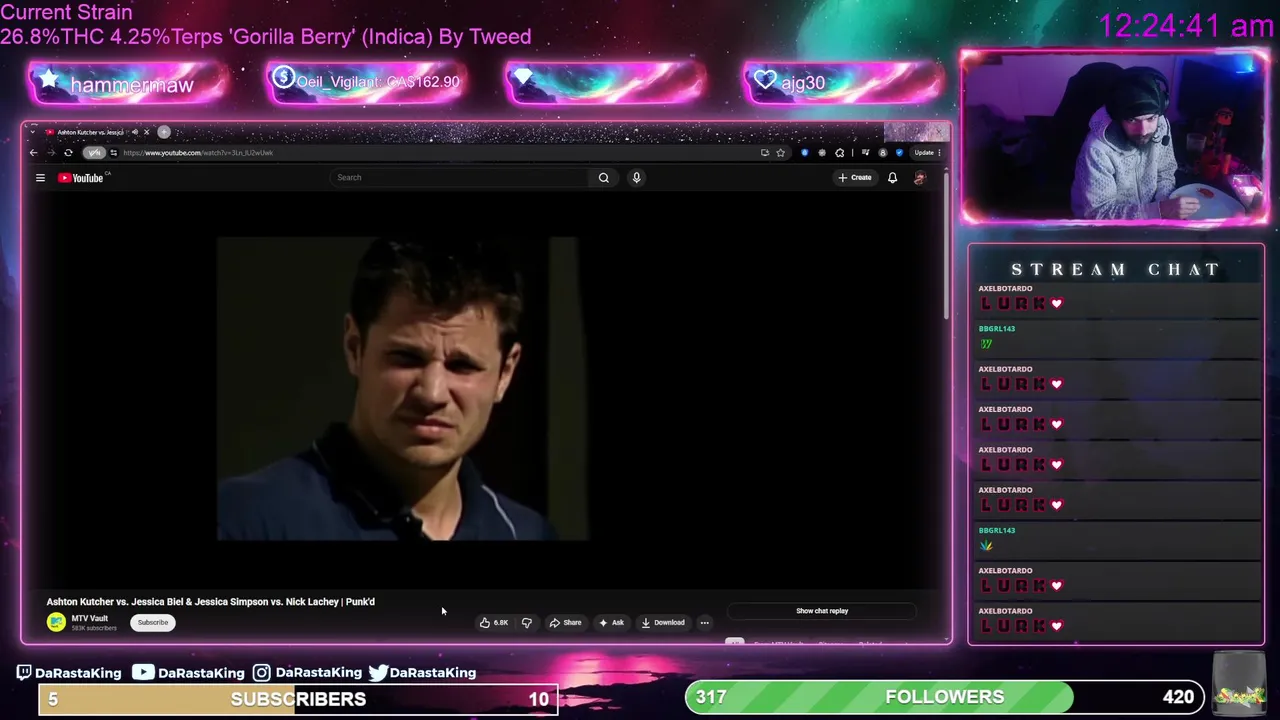Open the browser tab search dropdown arrow
The image size is (1280, 720).
(x=34, y=132)
